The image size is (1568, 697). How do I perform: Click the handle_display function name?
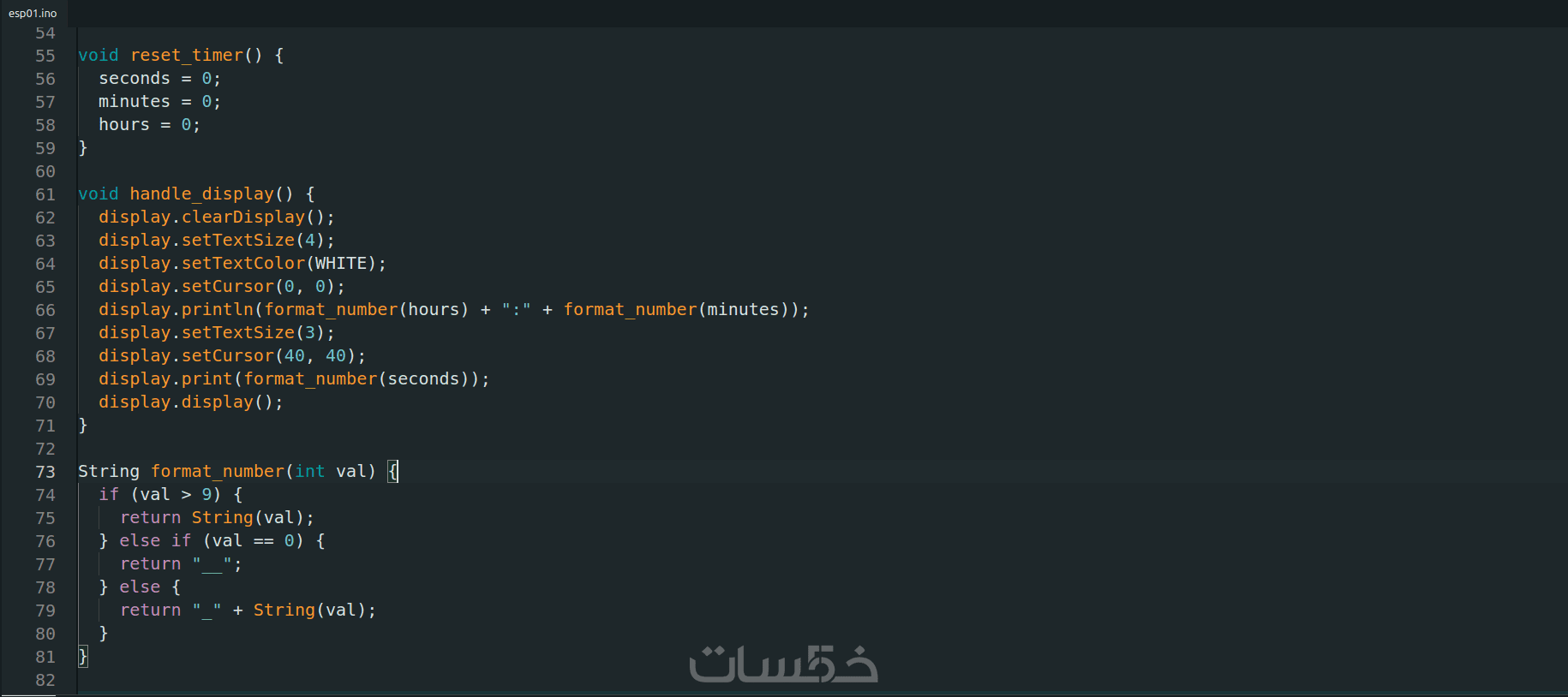[201, 194]
